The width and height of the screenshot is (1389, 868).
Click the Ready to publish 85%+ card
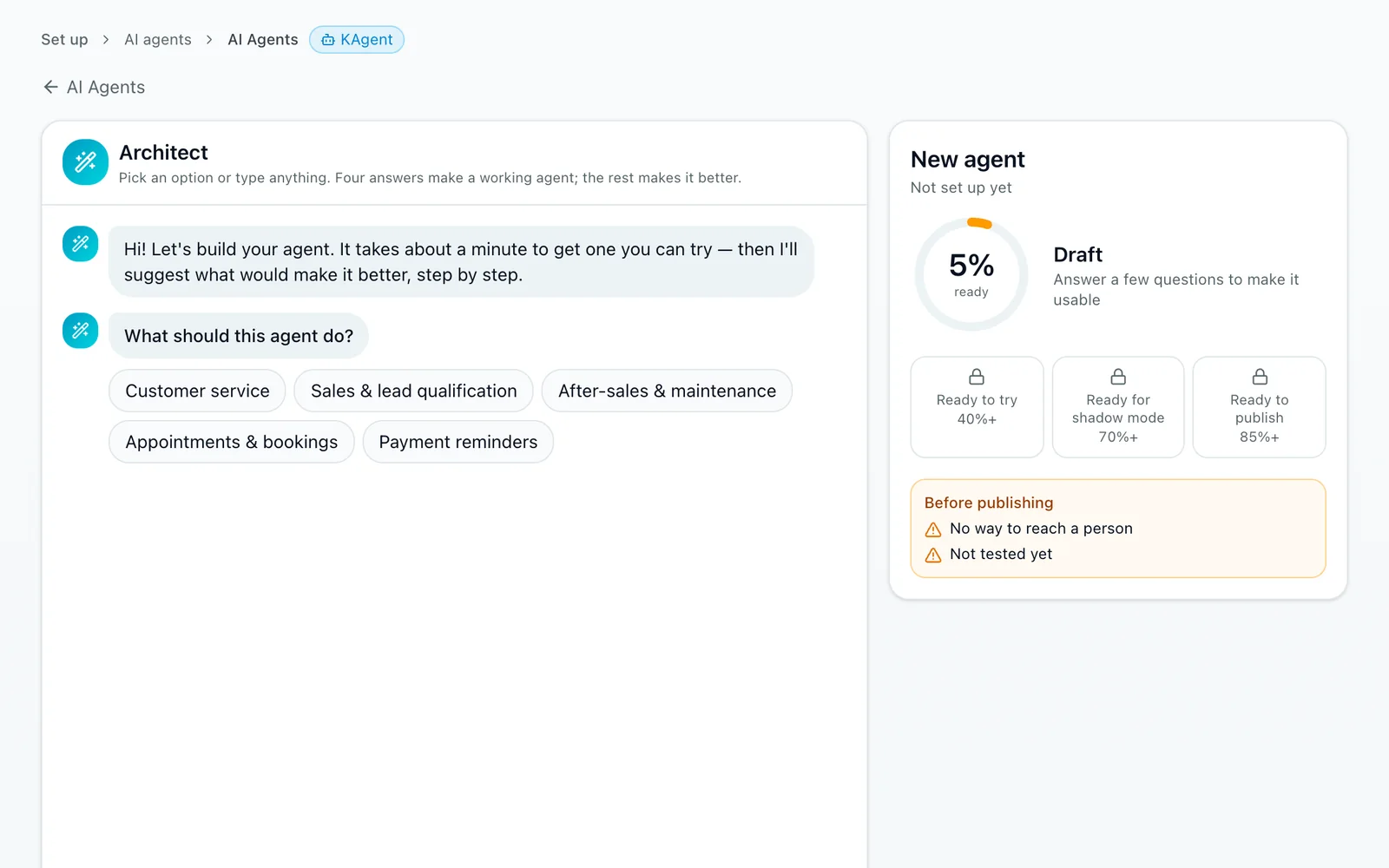[1260, 407]
